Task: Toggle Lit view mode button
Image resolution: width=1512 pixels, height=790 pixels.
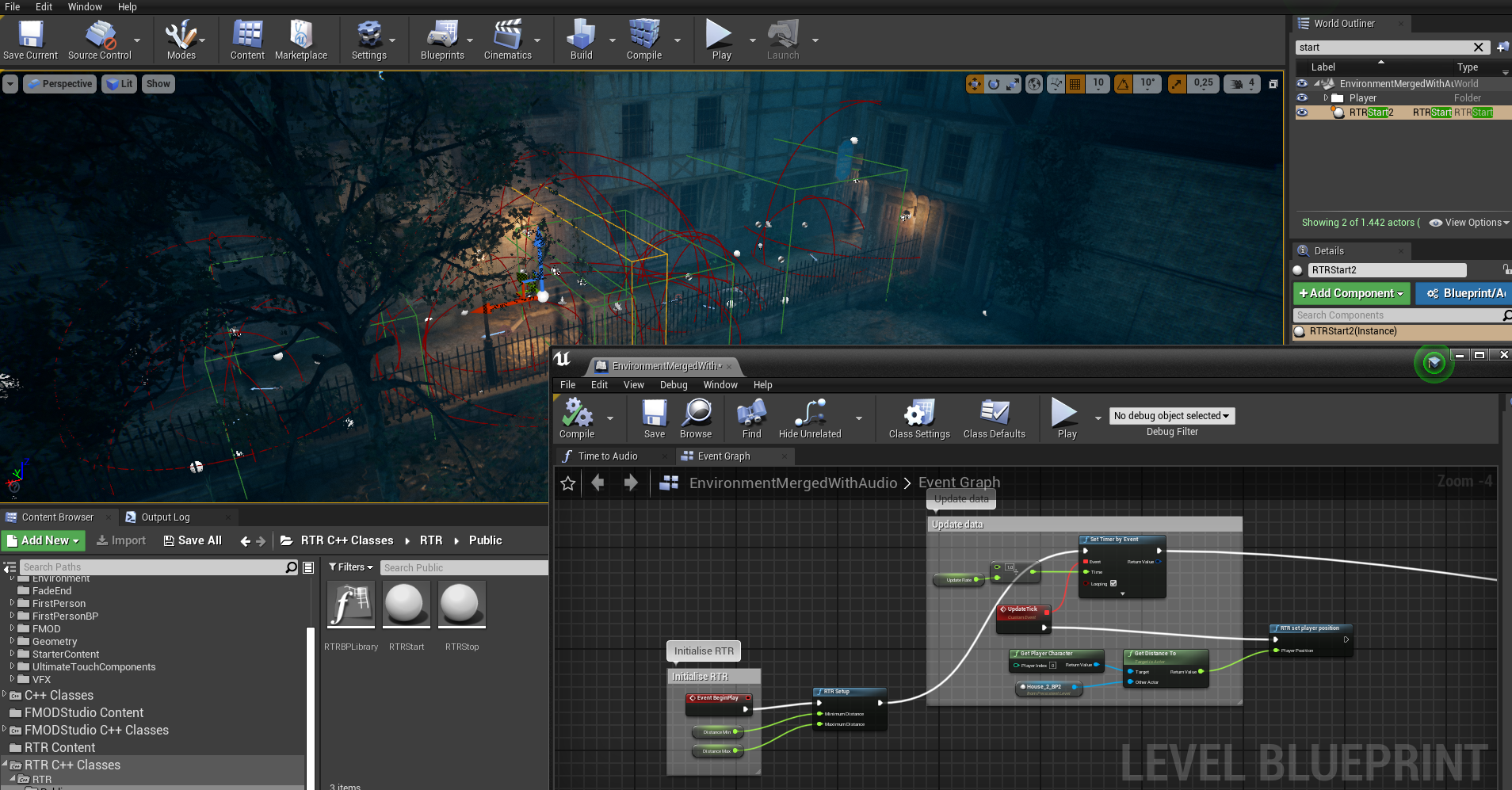Action: (120, 84)
